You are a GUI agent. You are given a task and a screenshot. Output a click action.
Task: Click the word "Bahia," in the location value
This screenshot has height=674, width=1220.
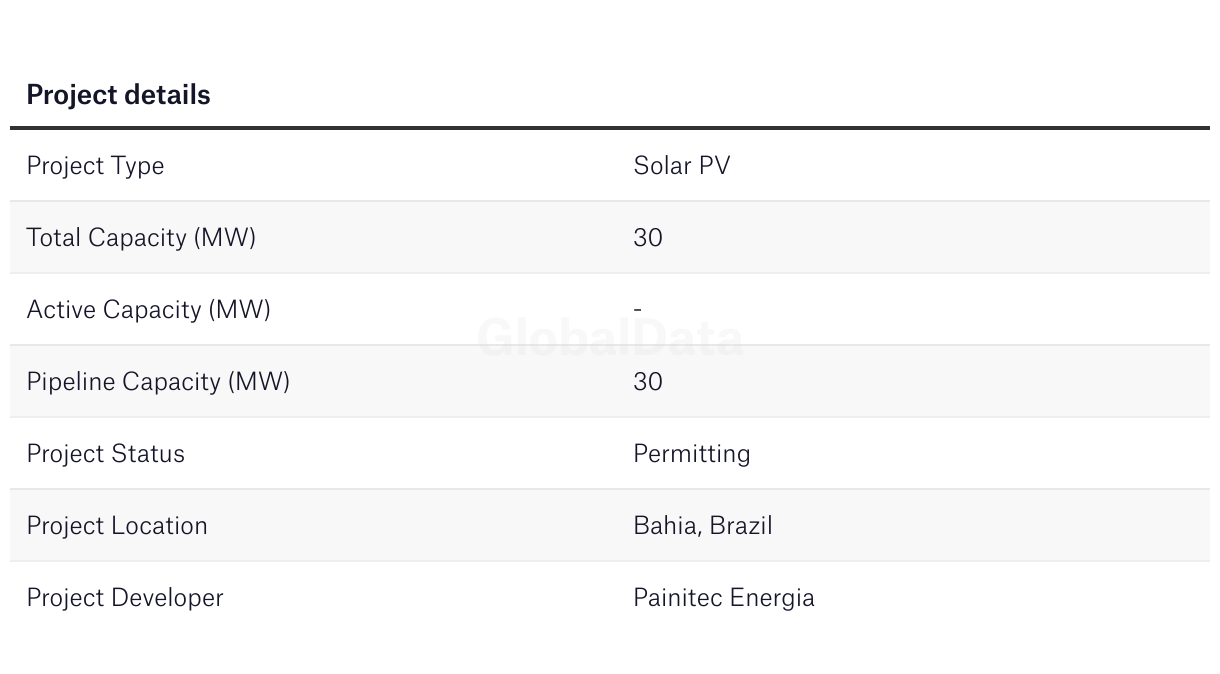tap(666, 526)
